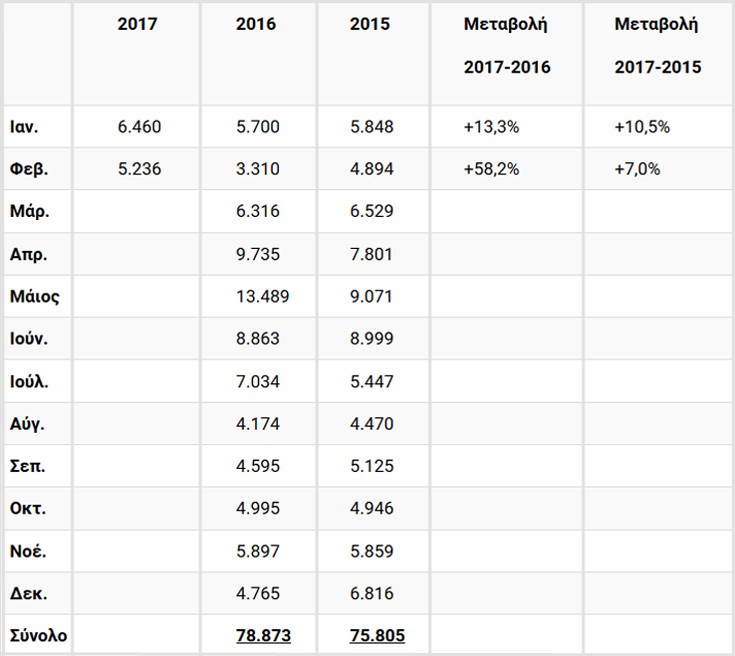This screenshot has height=656, width=735.
Task: Select the Μεταβολή 2017-2015 header cell
Action: [657, 46]
